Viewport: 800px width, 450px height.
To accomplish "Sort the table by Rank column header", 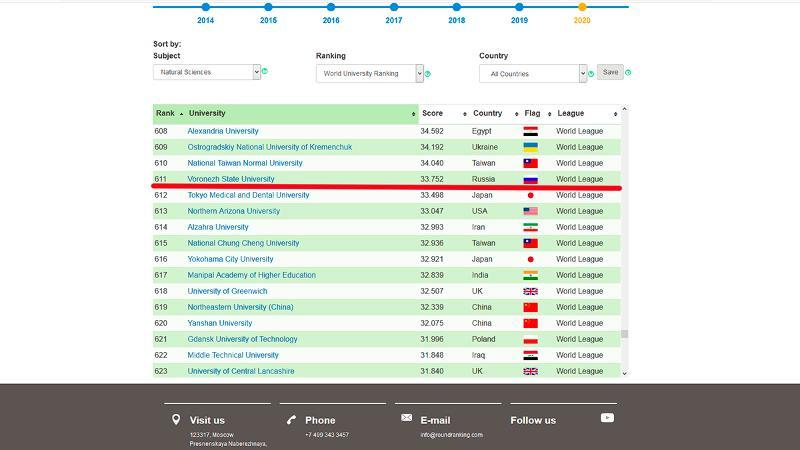I will tap(167, 114).
